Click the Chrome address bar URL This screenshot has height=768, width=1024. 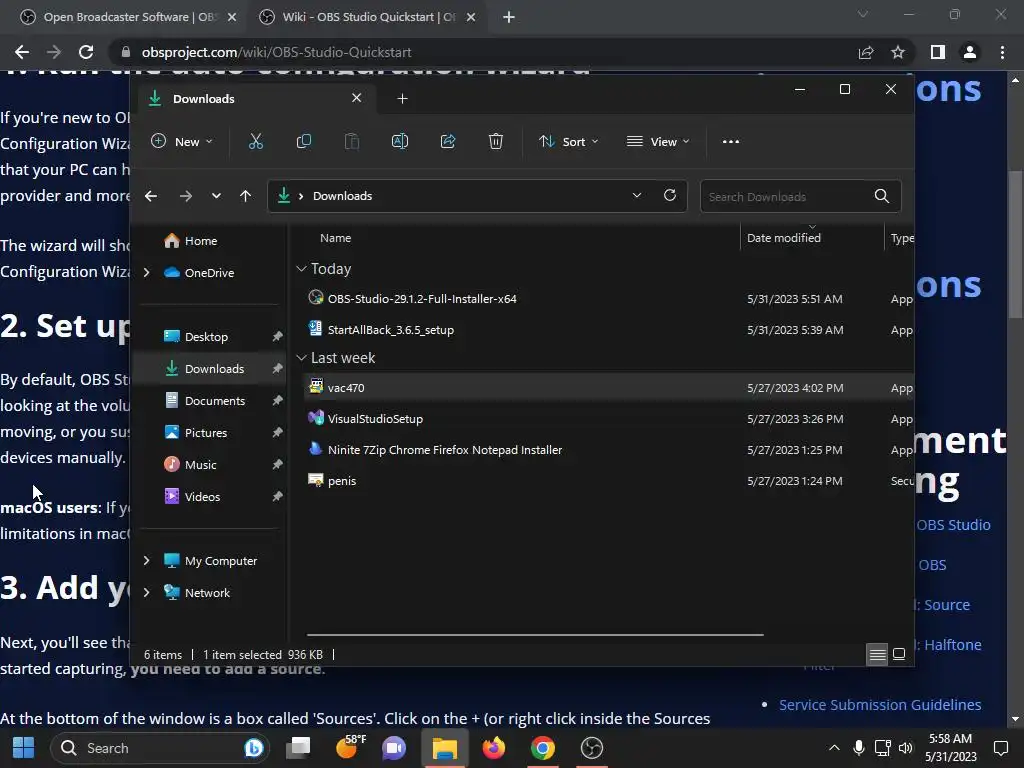tap(277, 52)
